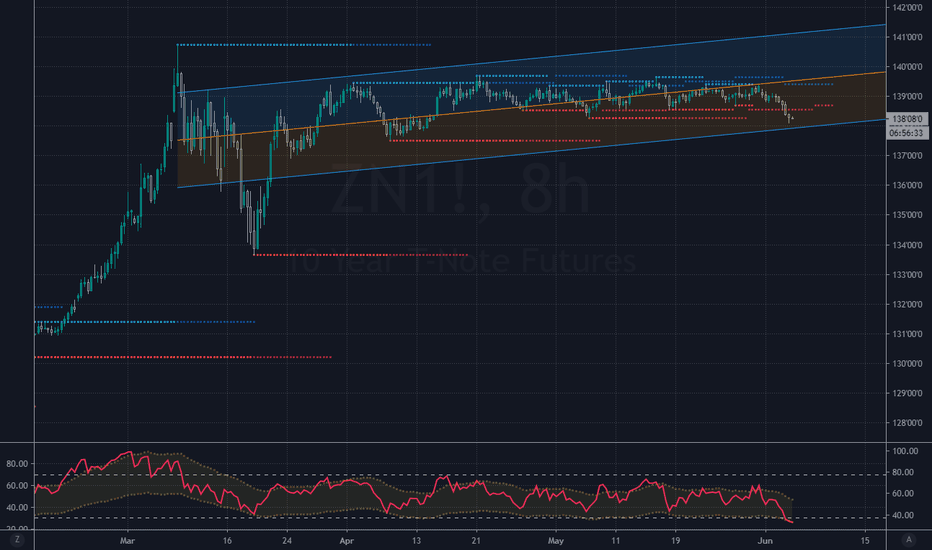Viewport: 932px width, 550px height.
Task: Click the right-side 80.00 indicator scale label
Action: point(904,473)
